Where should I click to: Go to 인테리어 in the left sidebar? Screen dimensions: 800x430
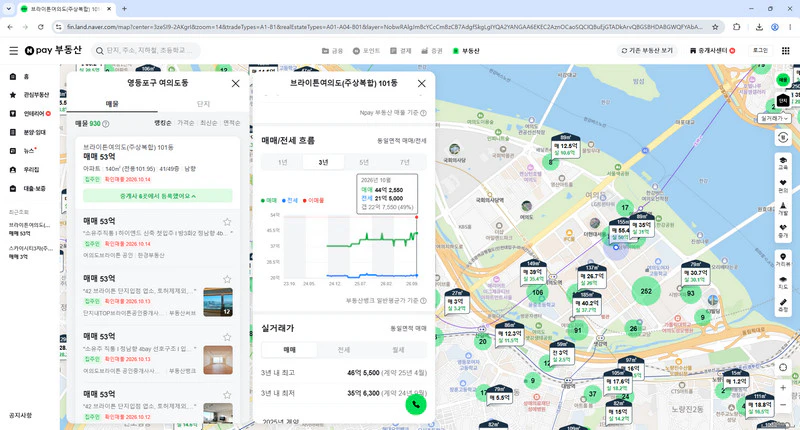pyautogui.click(x=30, y=113)
